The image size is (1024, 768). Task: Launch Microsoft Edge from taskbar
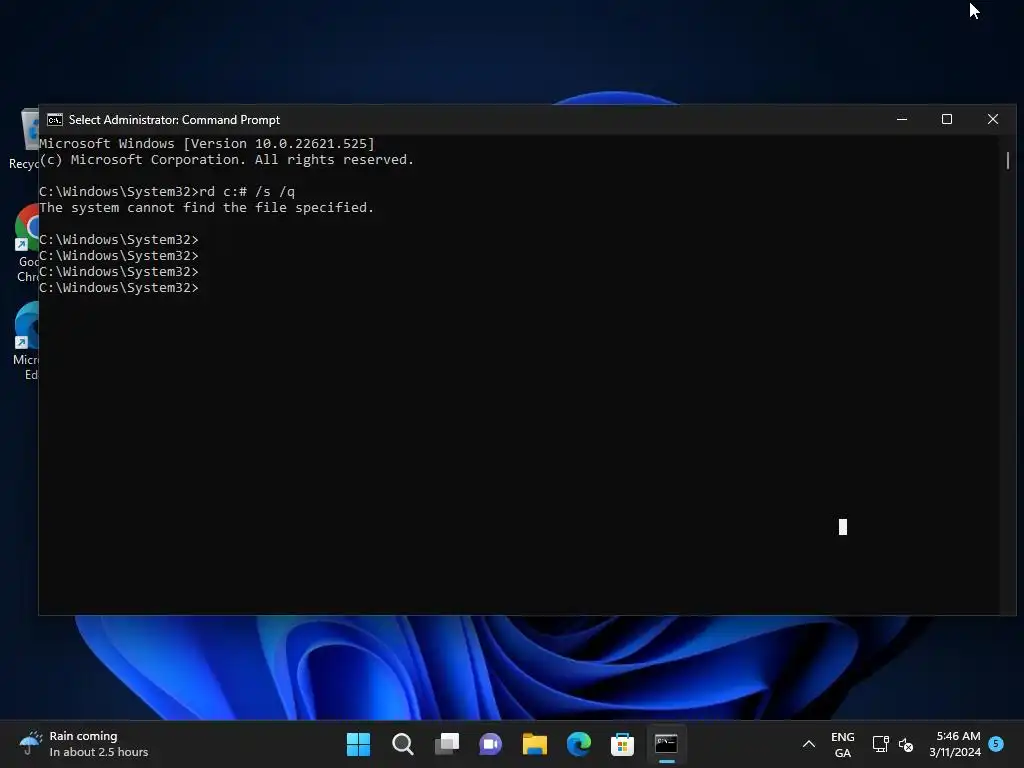[579, 744]
